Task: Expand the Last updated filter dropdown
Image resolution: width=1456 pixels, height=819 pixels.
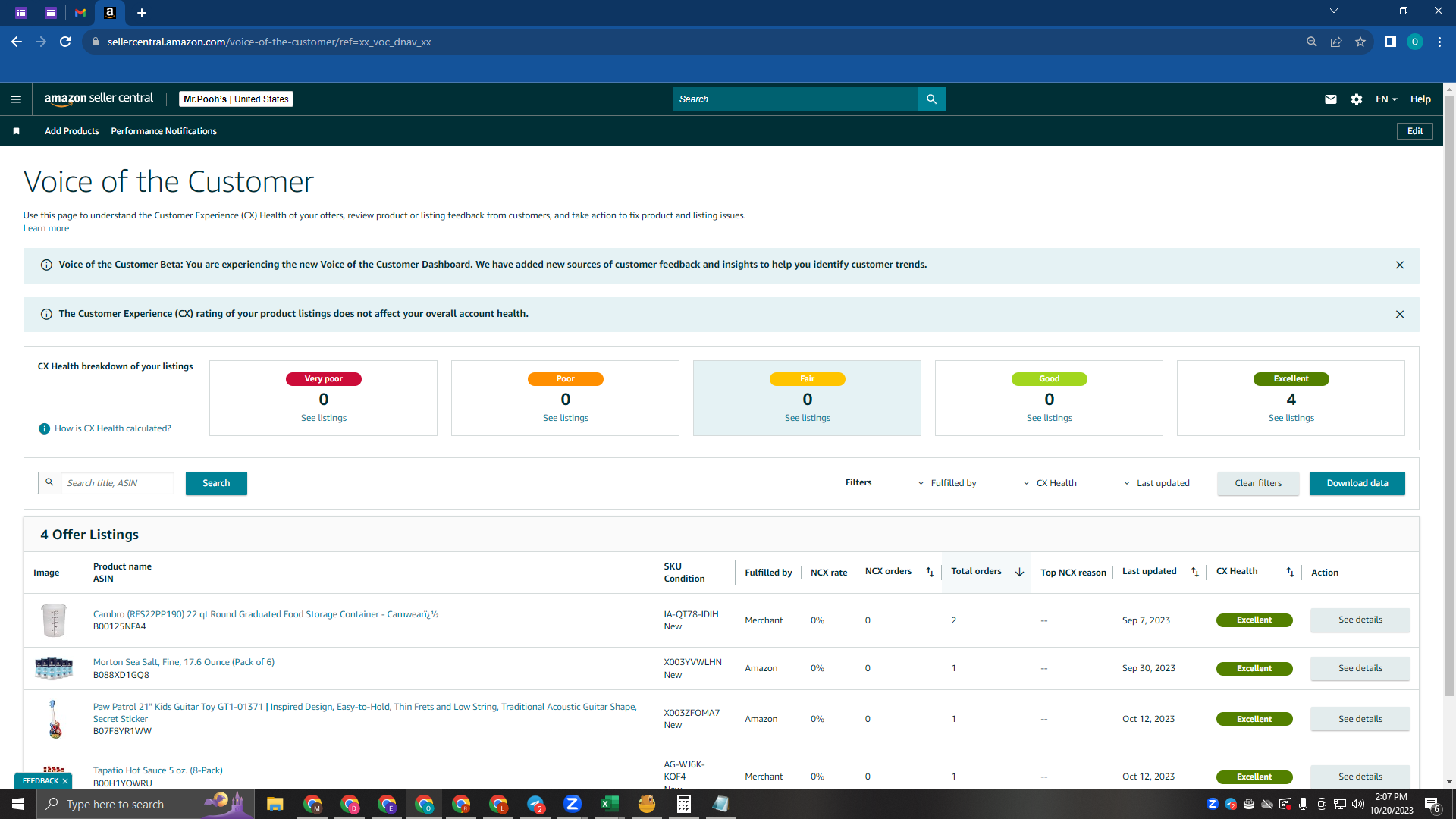Action: pyautogui.click(x=1156, y=483)
